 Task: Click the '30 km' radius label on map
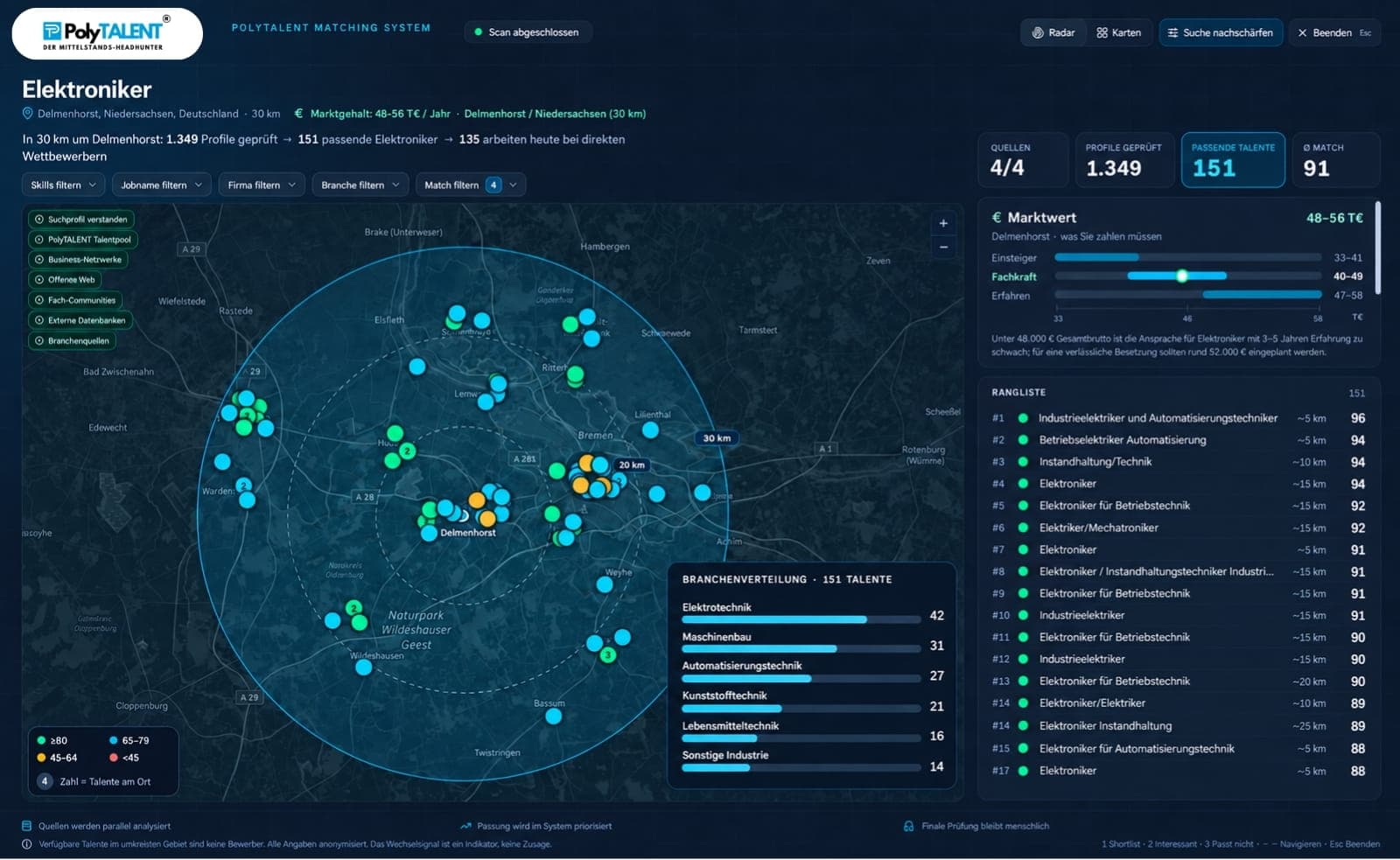coord(717,438)
